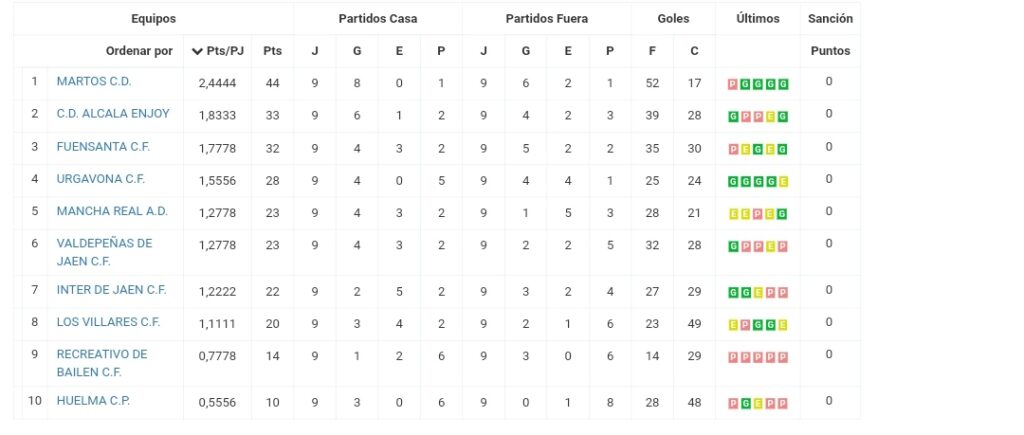Open C.D. ALCALA ENJOY team page

pyautogui.click(x=113, y=114)
